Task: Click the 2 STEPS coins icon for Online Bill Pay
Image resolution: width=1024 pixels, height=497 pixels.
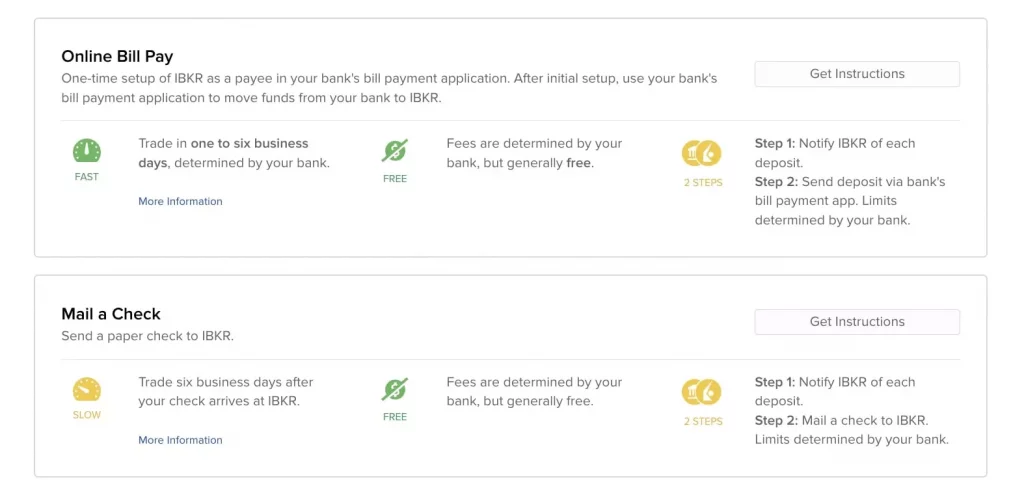Action: tap(701, 153)
